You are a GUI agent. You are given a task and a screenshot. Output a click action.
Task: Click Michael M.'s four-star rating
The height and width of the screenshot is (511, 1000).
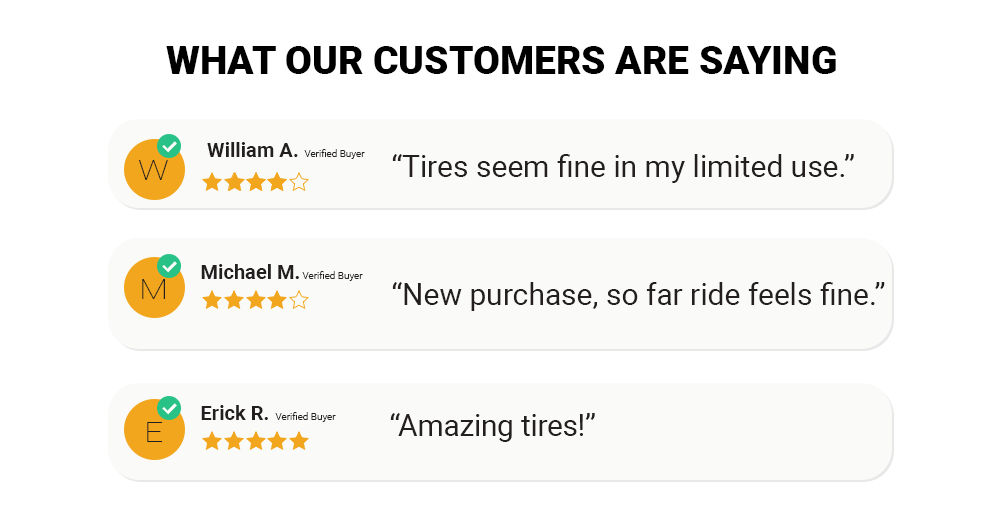tap(255, 300)
